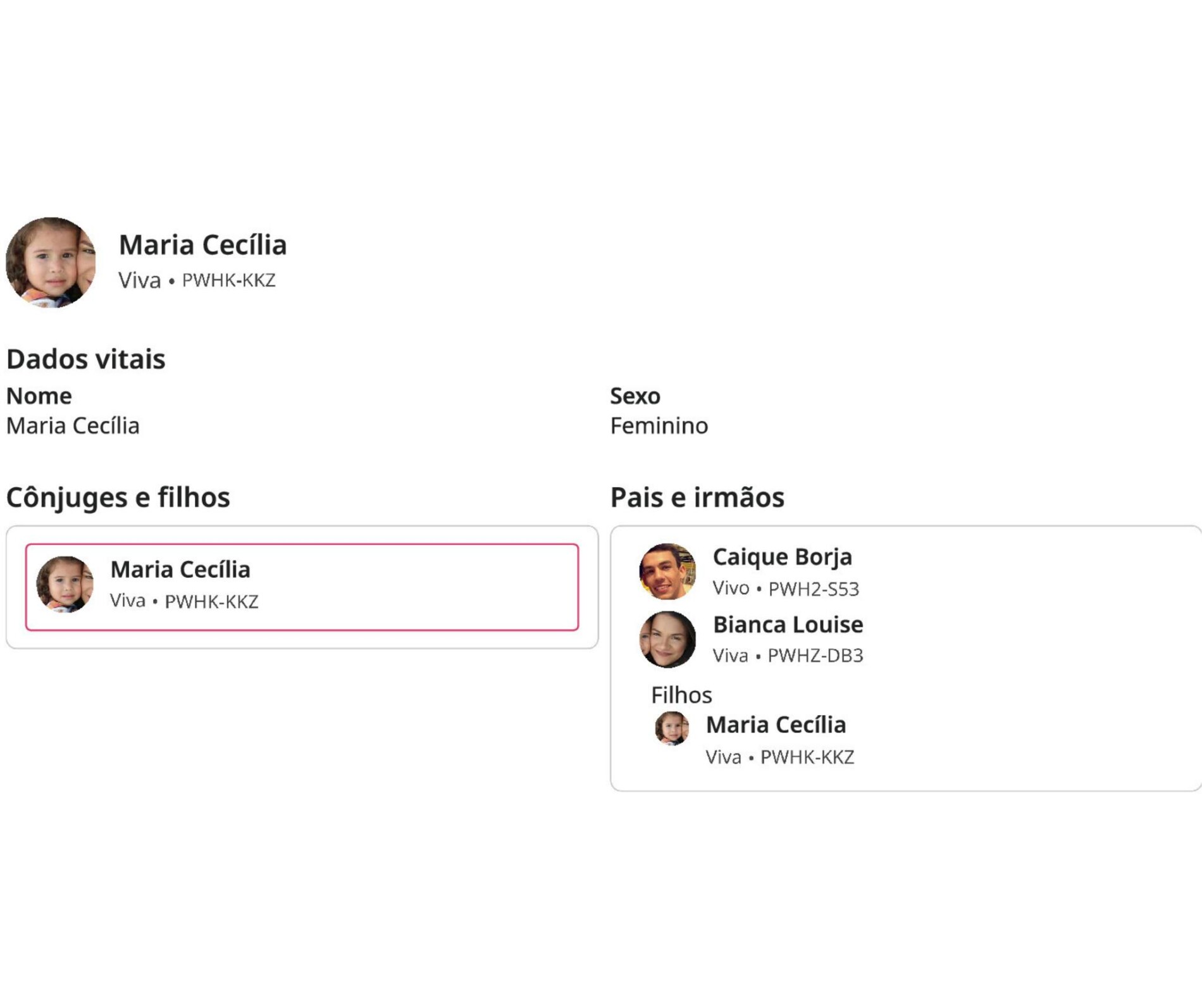This screenshot has height=1008, width=1202.
Task: Click the Feminino value under Sexo
Action: [659, 426]
